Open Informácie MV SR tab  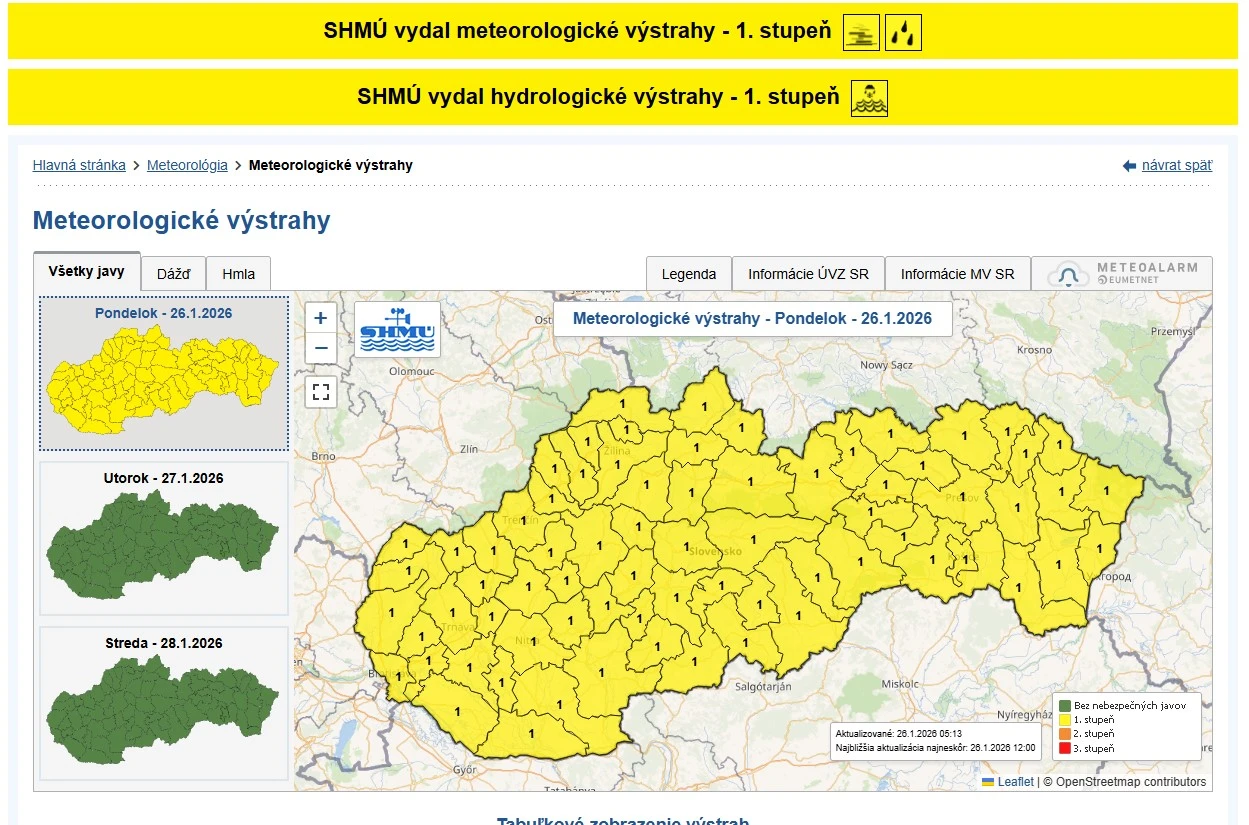click(957, 274)
